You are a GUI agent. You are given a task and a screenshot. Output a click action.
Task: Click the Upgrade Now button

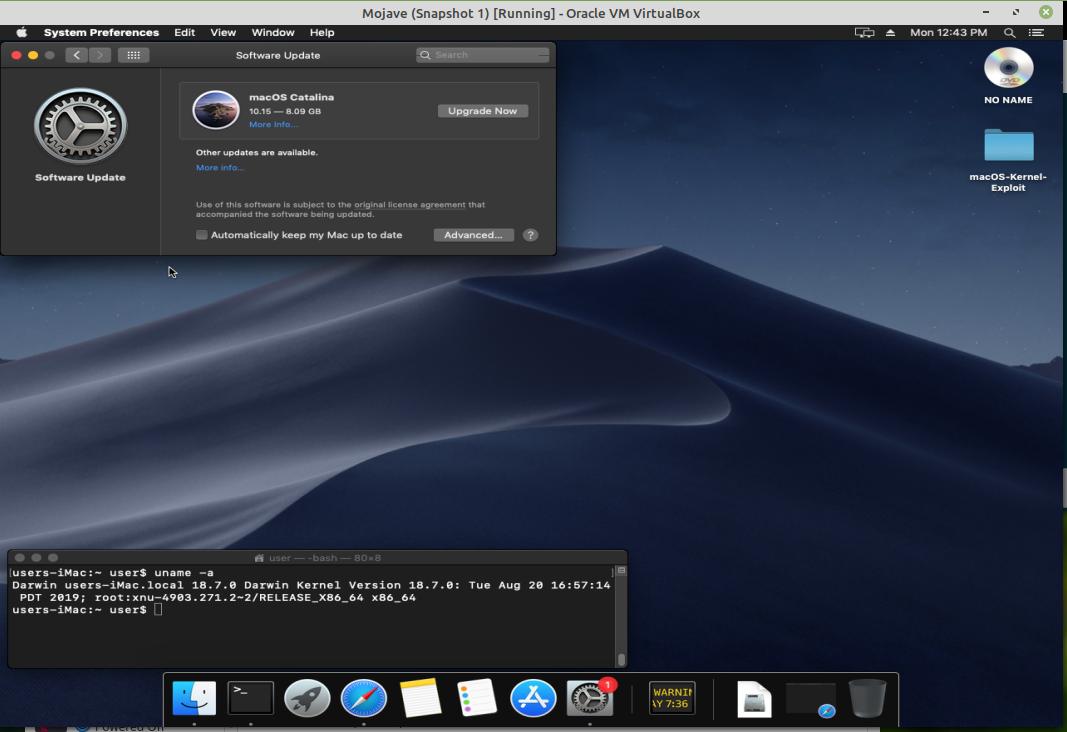click(482, 111)
